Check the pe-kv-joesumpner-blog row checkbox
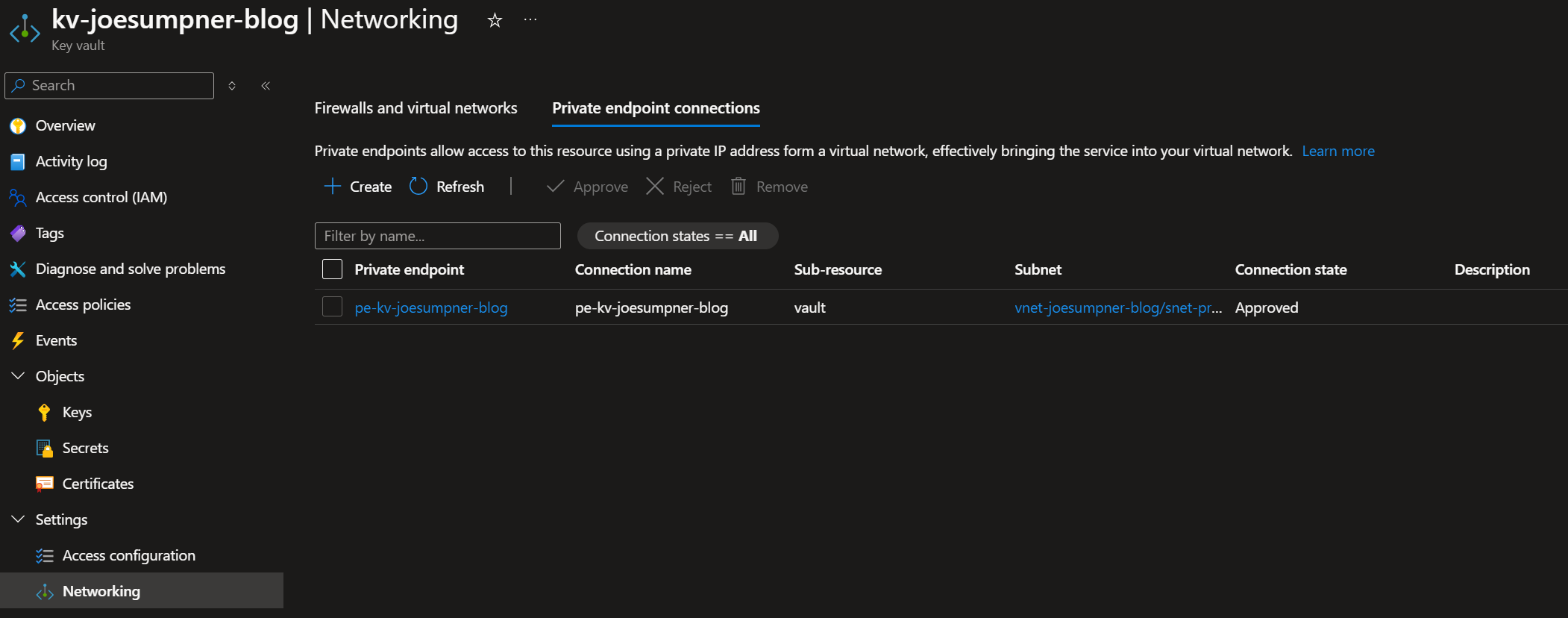1568x618 pixels. (x=332, y=307)
